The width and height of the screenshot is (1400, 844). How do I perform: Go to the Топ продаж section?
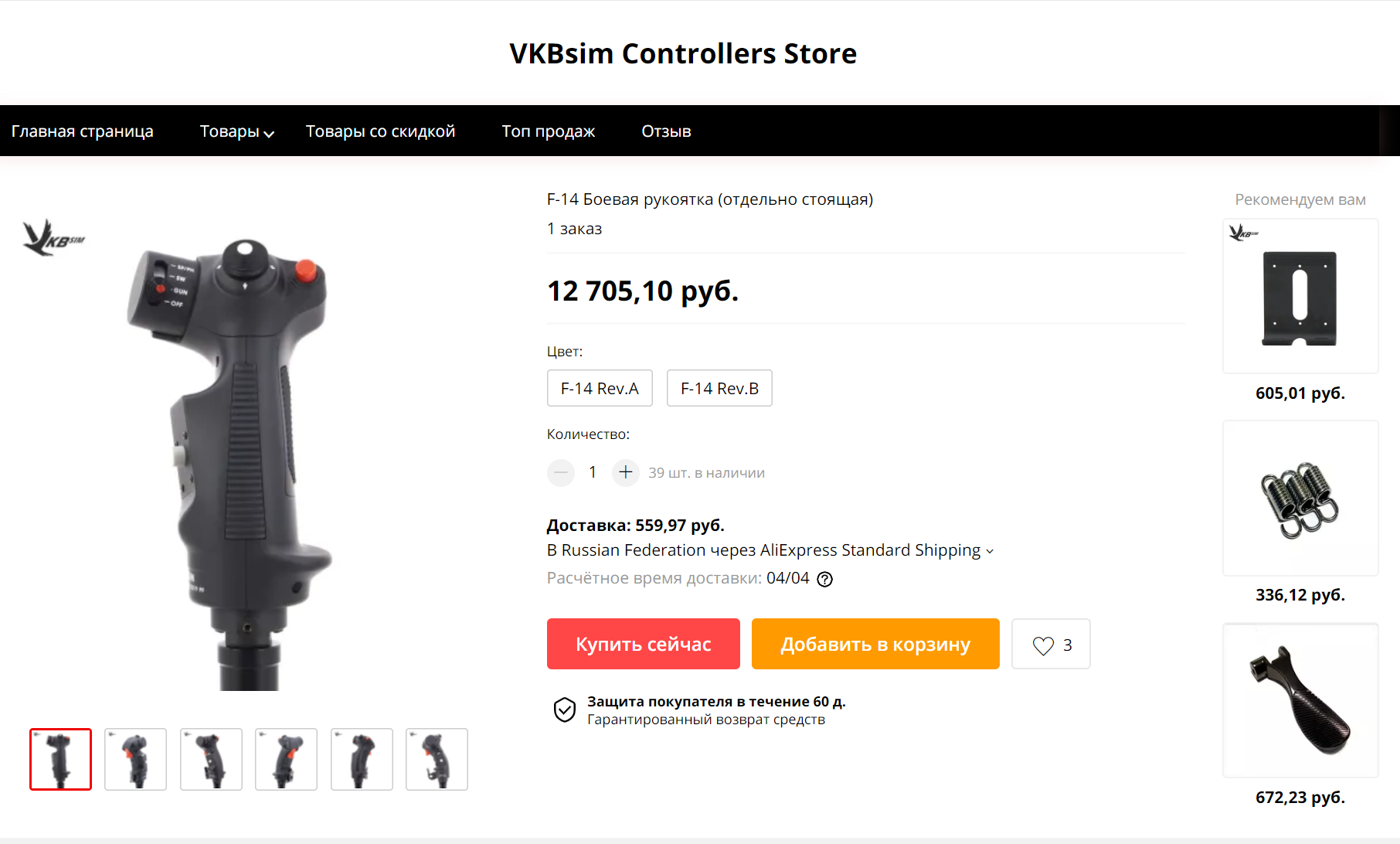(548, 131)
